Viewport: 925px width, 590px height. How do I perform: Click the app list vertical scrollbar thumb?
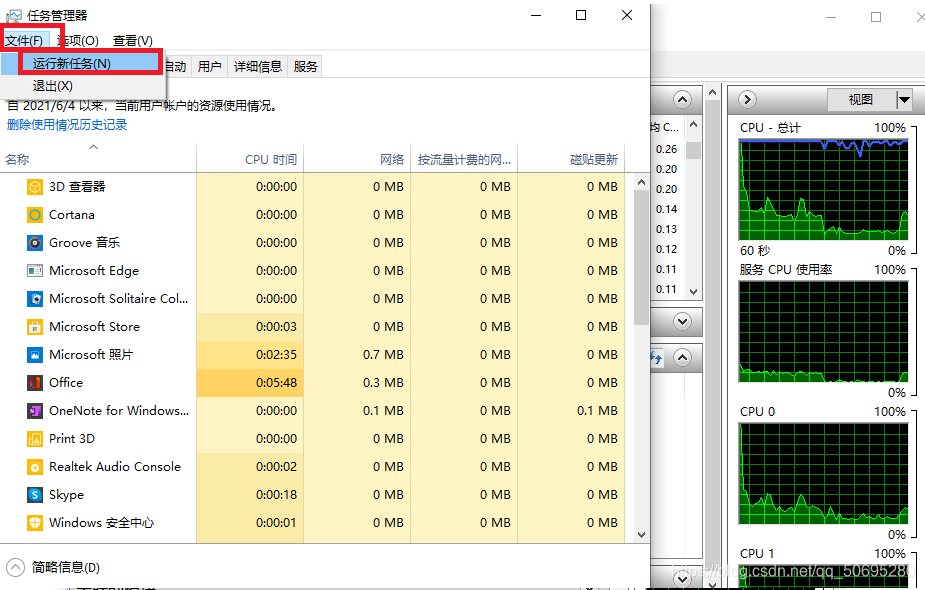[x=642, y=258]
